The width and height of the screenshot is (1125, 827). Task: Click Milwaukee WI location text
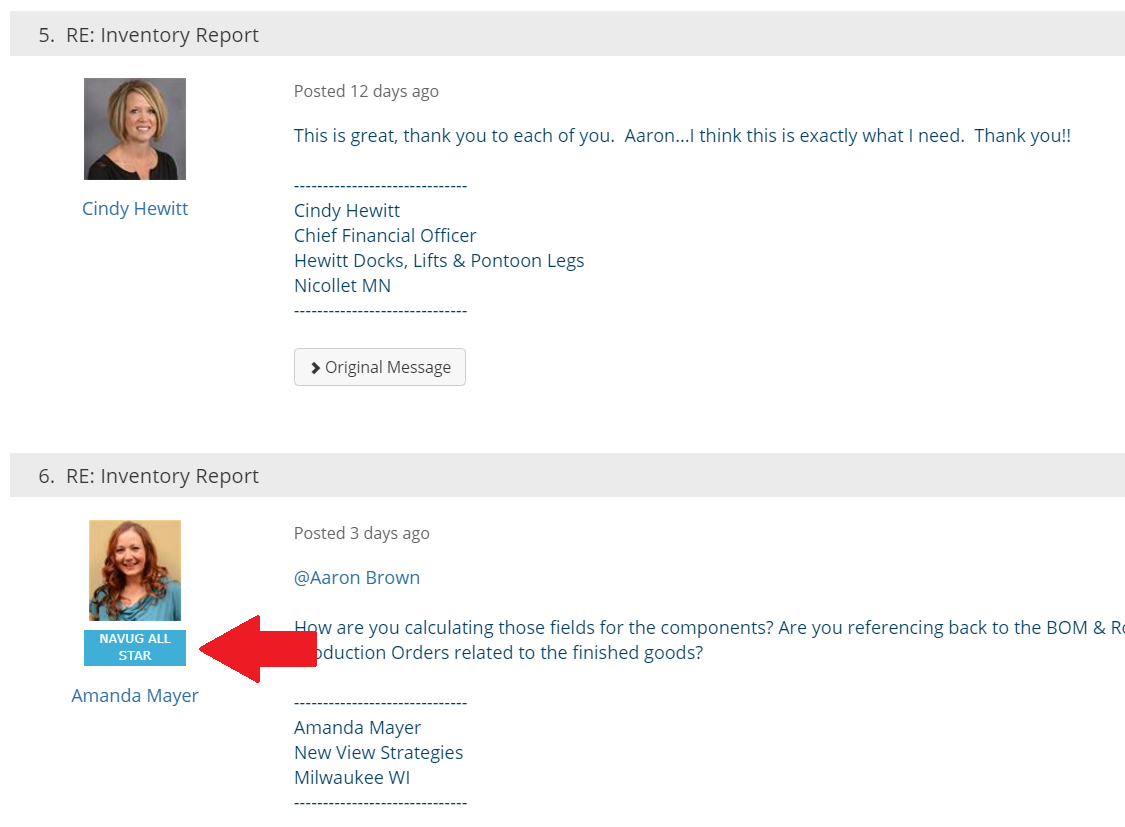point(352,778)
